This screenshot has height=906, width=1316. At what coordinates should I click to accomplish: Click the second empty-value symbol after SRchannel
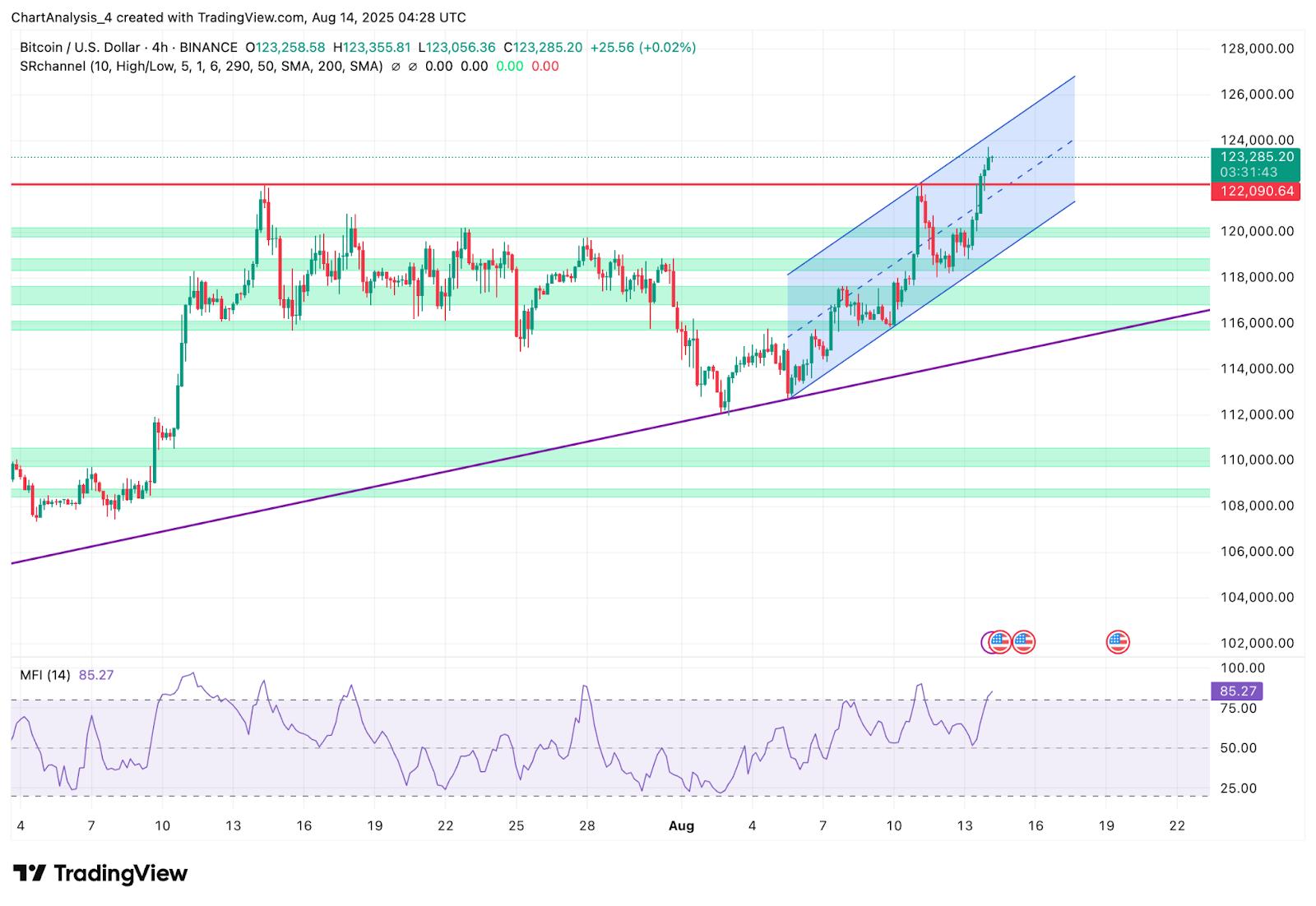[x=412, y=66]
